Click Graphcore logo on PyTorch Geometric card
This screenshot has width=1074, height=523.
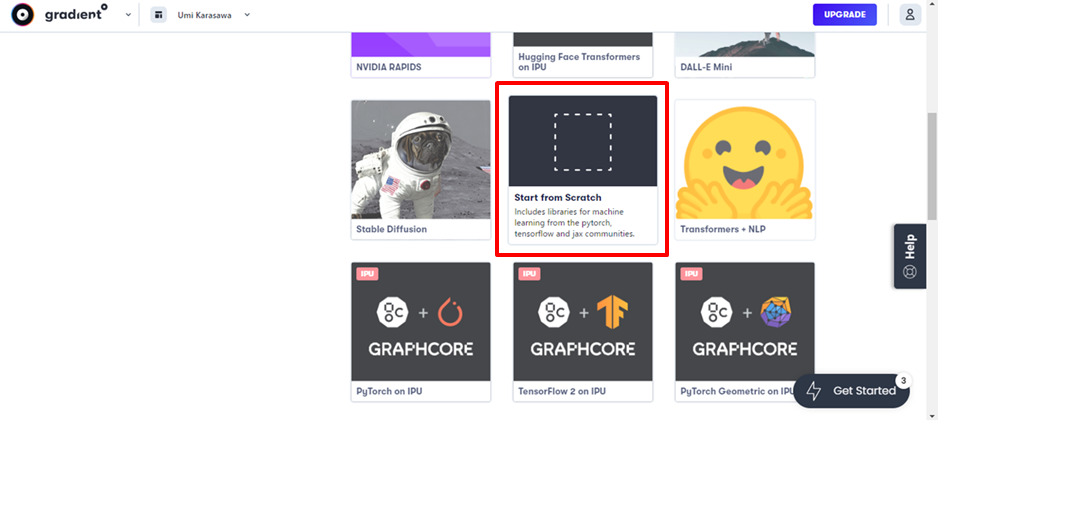pos(715,313)
